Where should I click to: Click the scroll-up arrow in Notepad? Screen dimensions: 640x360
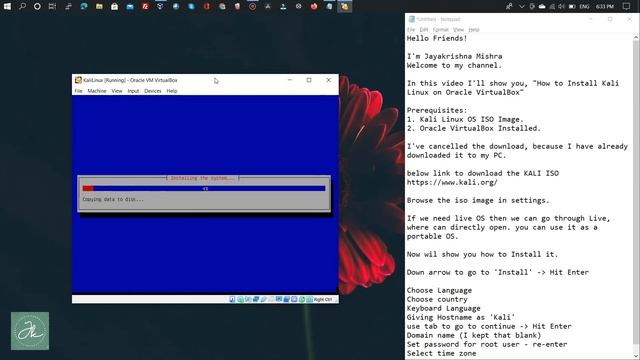click(x=636, y=38)
